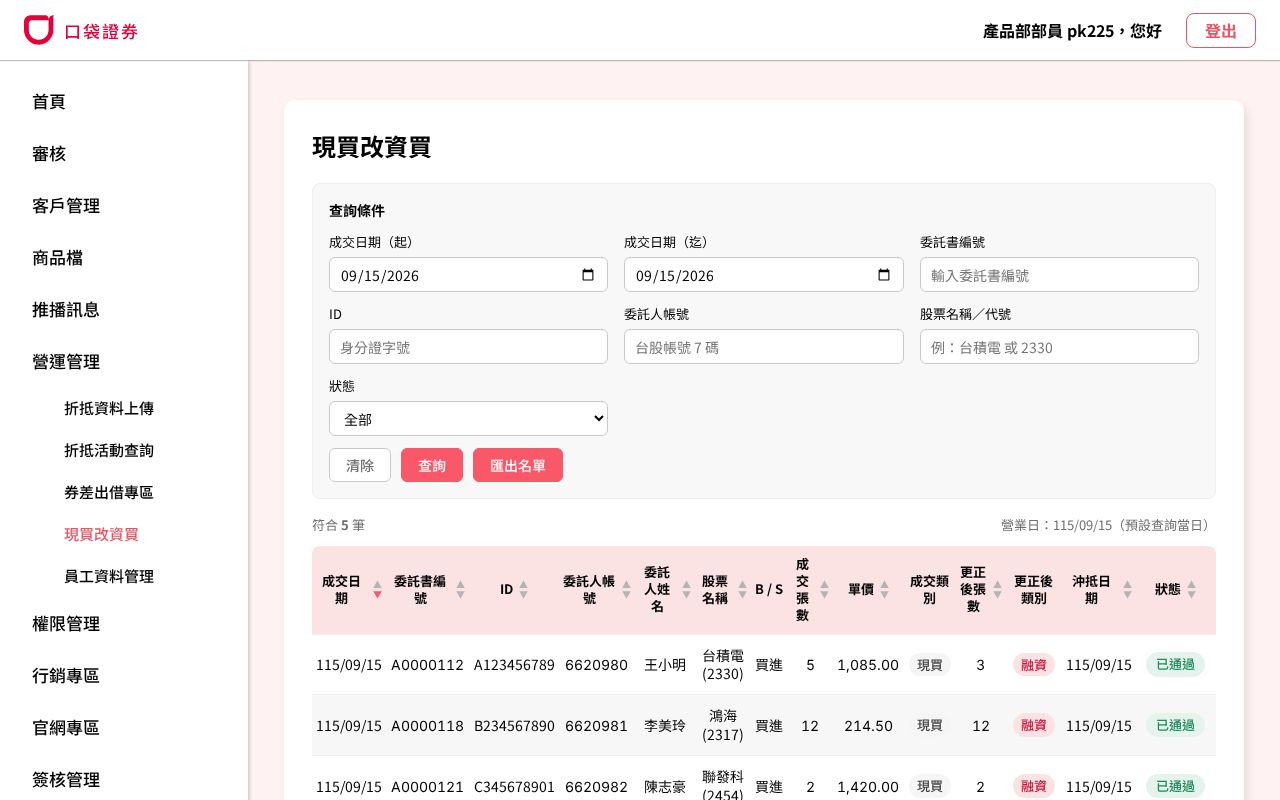Focus the 委託人帳號 input field

tap(763, 347)
